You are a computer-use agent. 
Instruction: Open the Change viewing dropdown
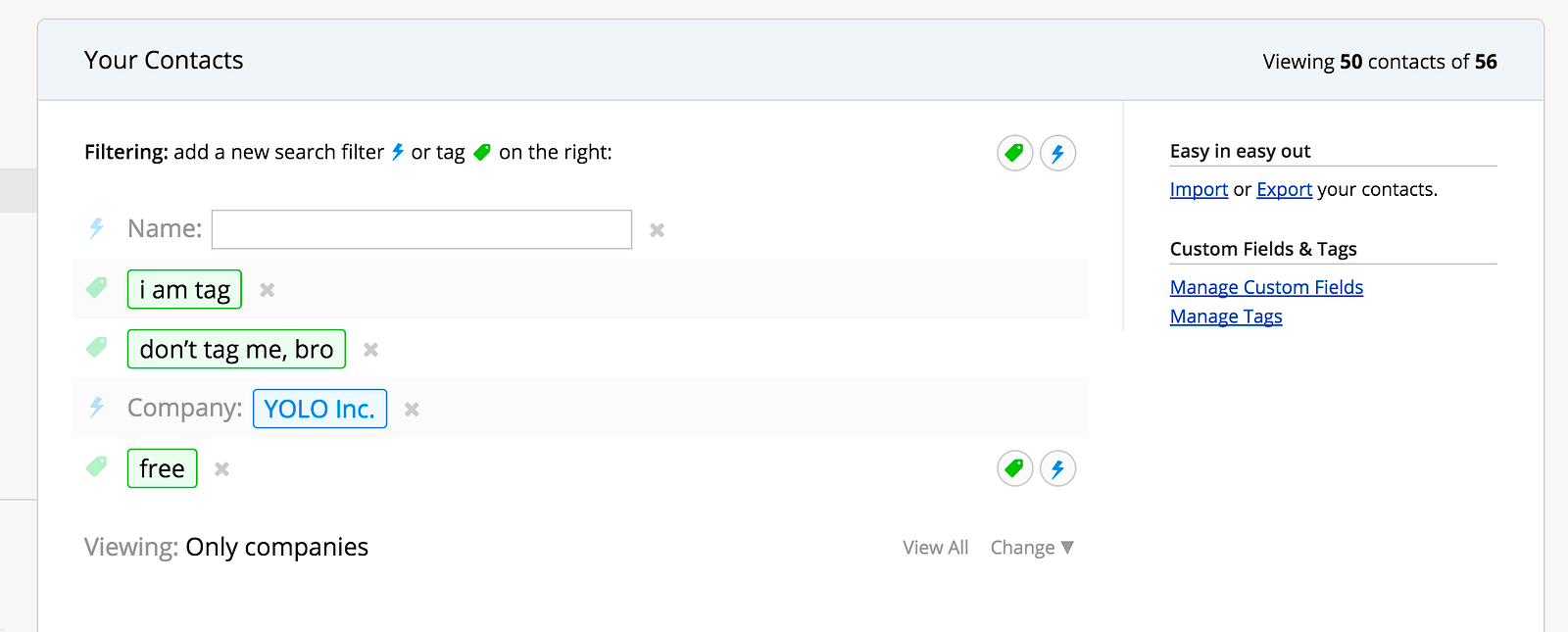pos(1032,548)
